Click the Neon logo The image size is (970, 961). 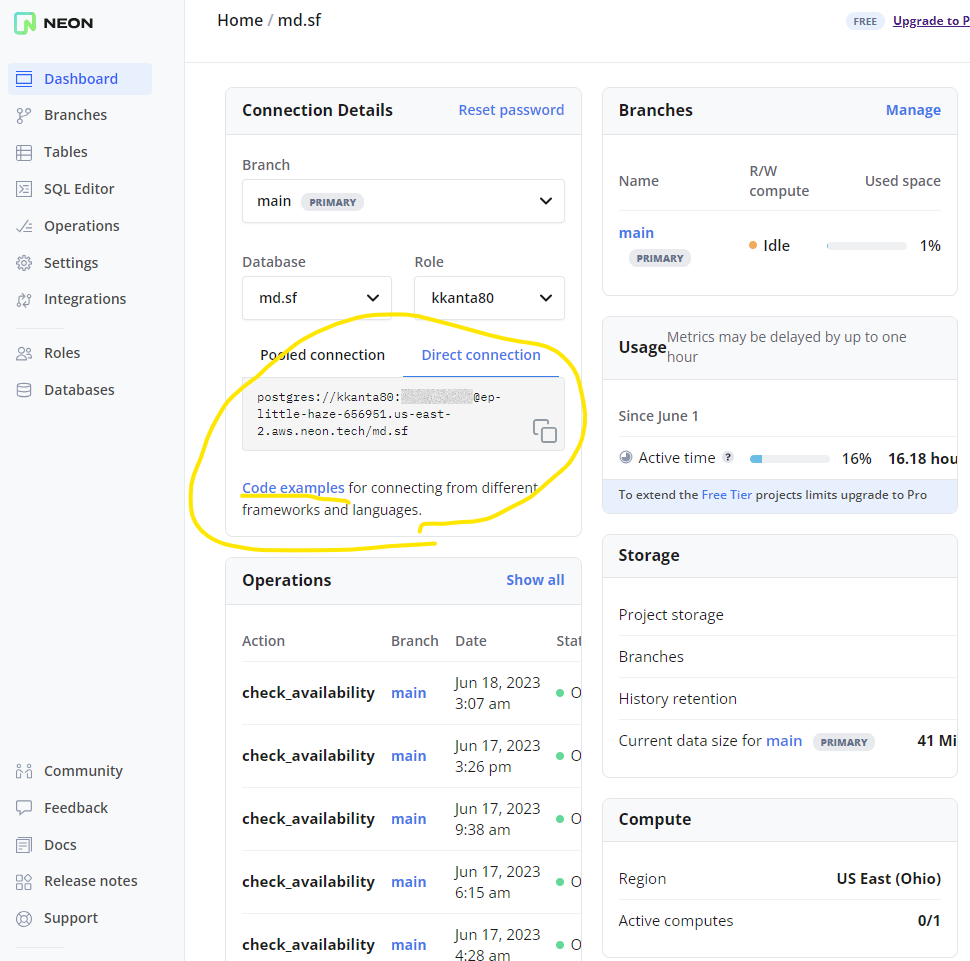pyautogui.click(x=53, y=23)
